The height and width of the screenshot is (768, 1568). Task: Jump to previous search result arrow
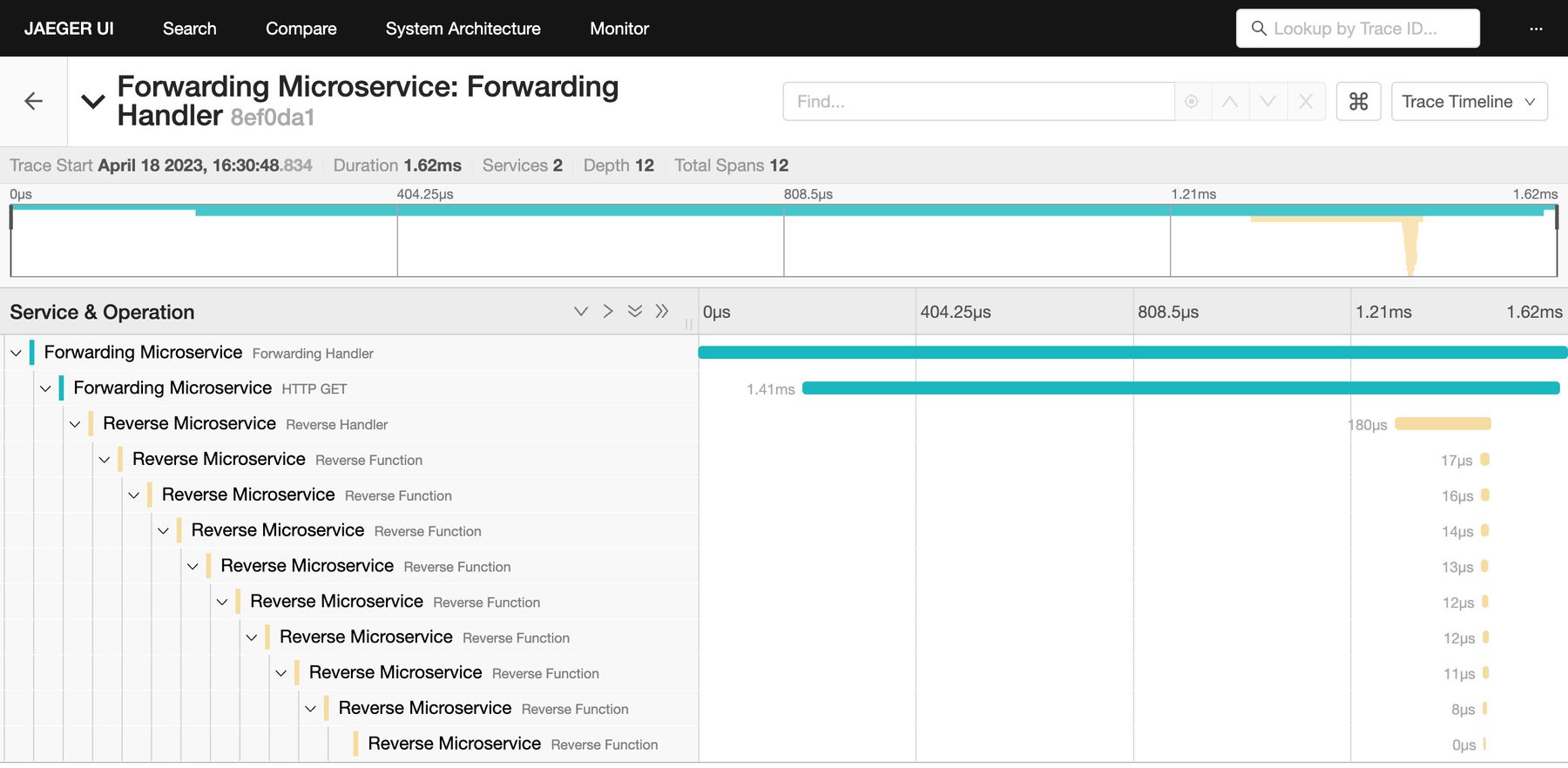1229,101
